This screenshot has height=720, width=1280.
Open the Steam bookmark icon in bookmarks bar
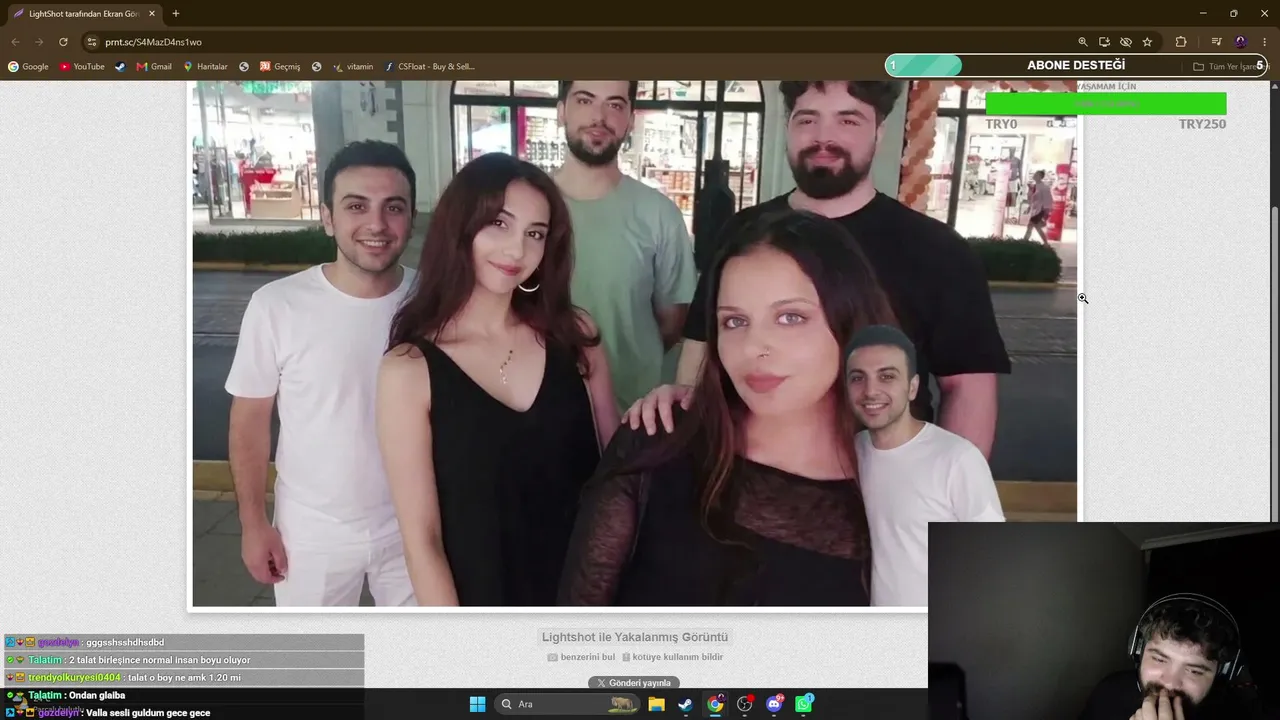click(x=120, y=67)
